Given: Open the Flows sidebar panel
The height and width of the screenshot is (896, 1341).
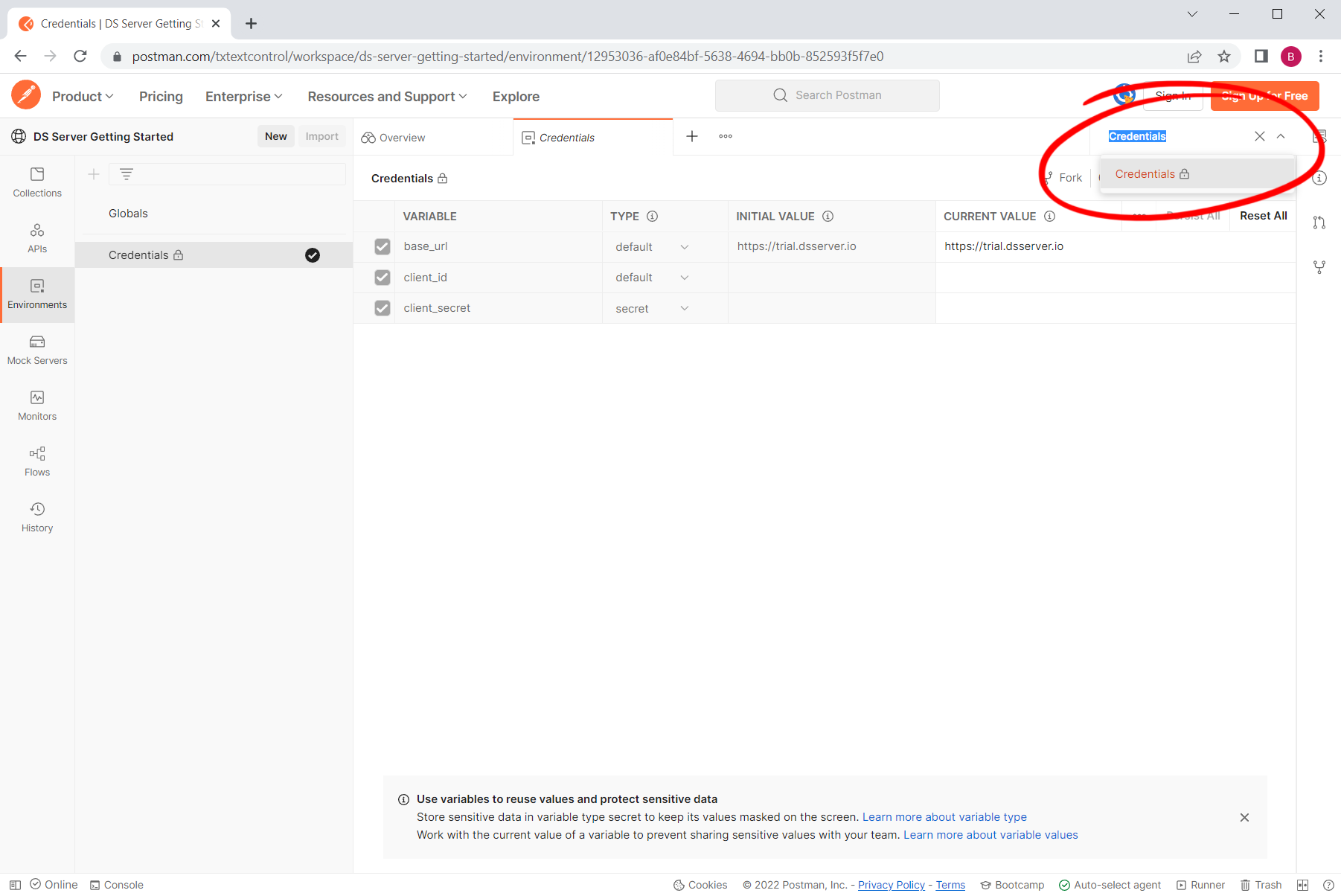Looking at the screenshot, I should pyautogui.click(x=37, y=462).
